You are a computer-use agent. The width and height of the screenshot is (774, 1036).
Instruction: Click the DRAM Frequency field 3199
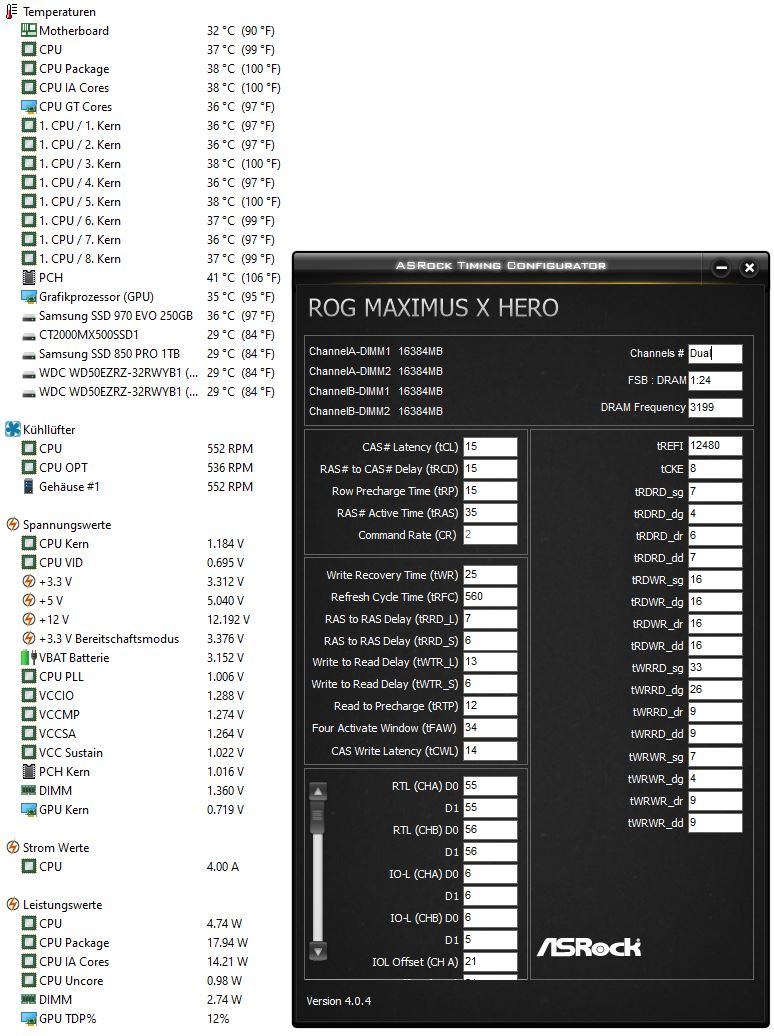coord(715,408)
